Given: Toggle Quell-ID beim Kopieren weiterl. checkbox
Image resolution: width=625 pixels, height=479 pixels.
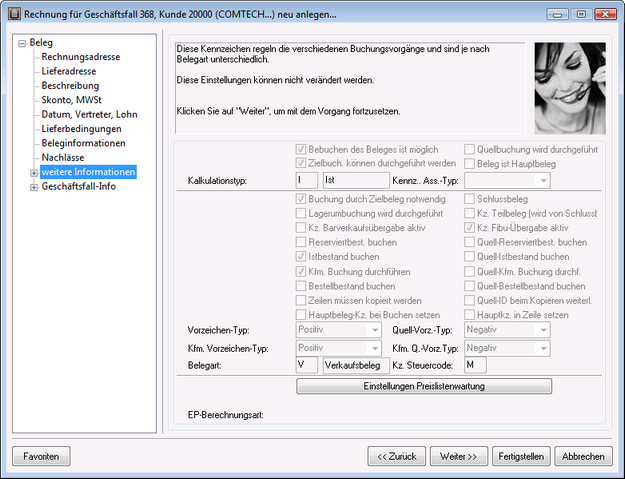Looking at the screenshot, I should (470, 300).
